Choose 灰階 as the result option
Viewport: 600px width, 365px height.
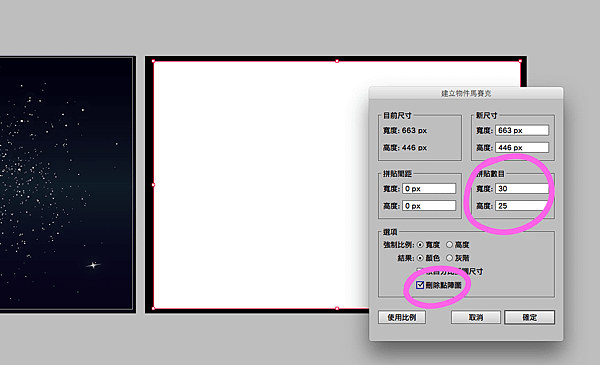click(449, 258)
